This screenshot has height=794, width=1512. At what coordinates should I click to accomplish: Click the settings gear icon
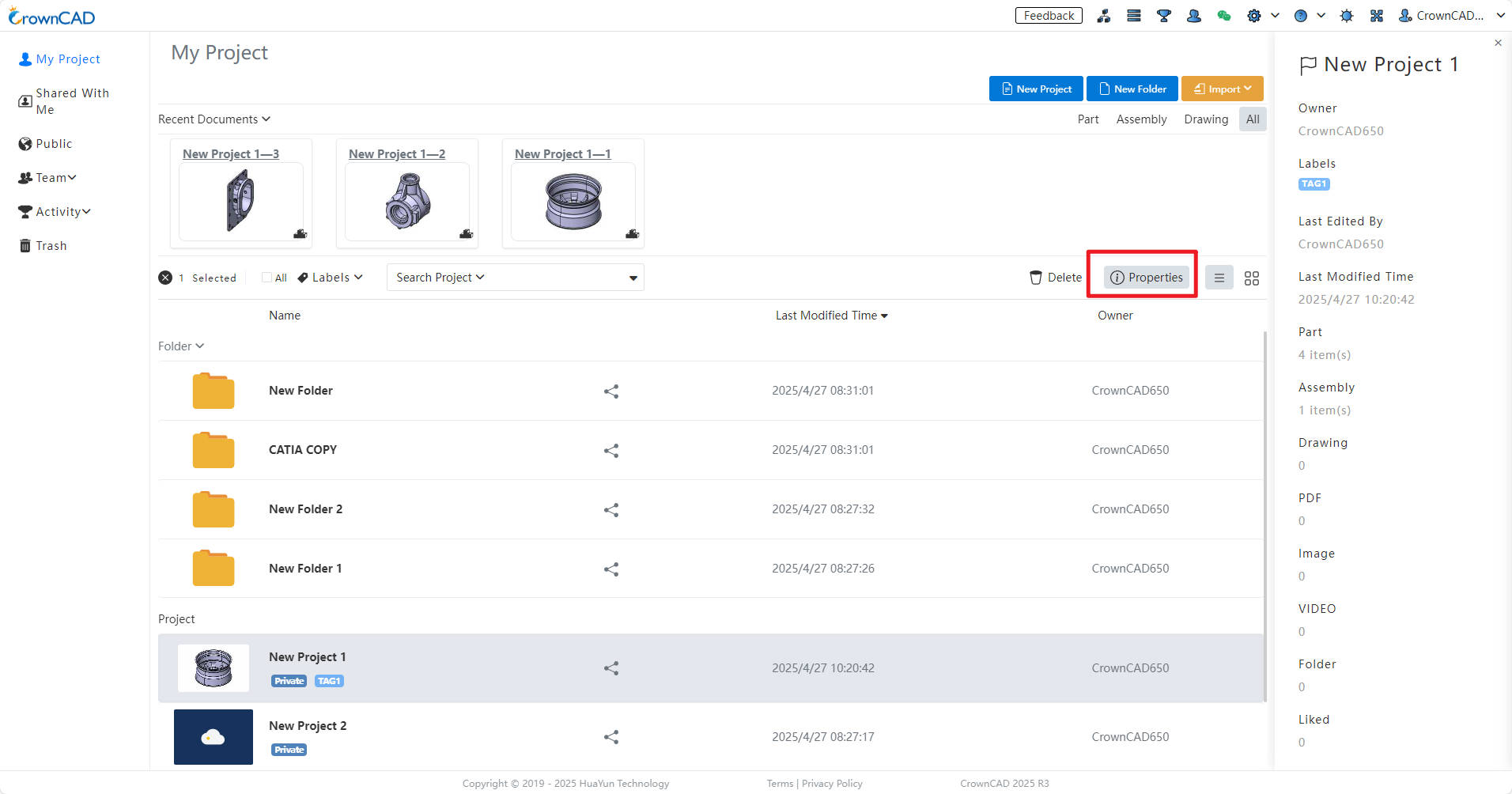tap(1253, 16)
